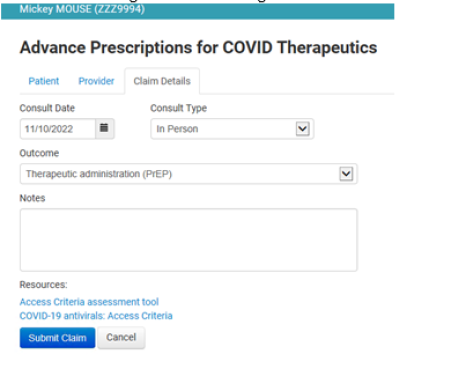Image resolution: width=451 pixels, height=376 pixels.
Task: Click the Advance Prescriptions for COVID Therapeutics heading
Action: 198,47
